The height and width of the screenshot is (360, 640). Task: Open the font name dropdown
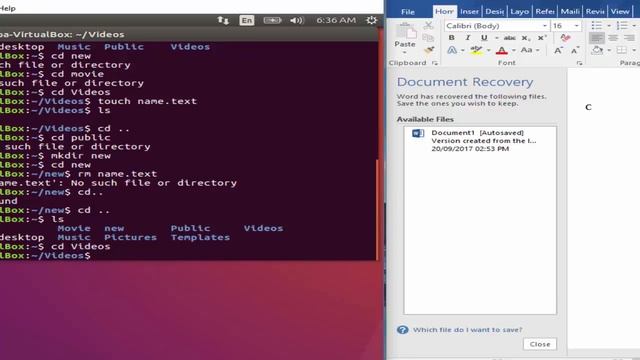tap(544, 26)
